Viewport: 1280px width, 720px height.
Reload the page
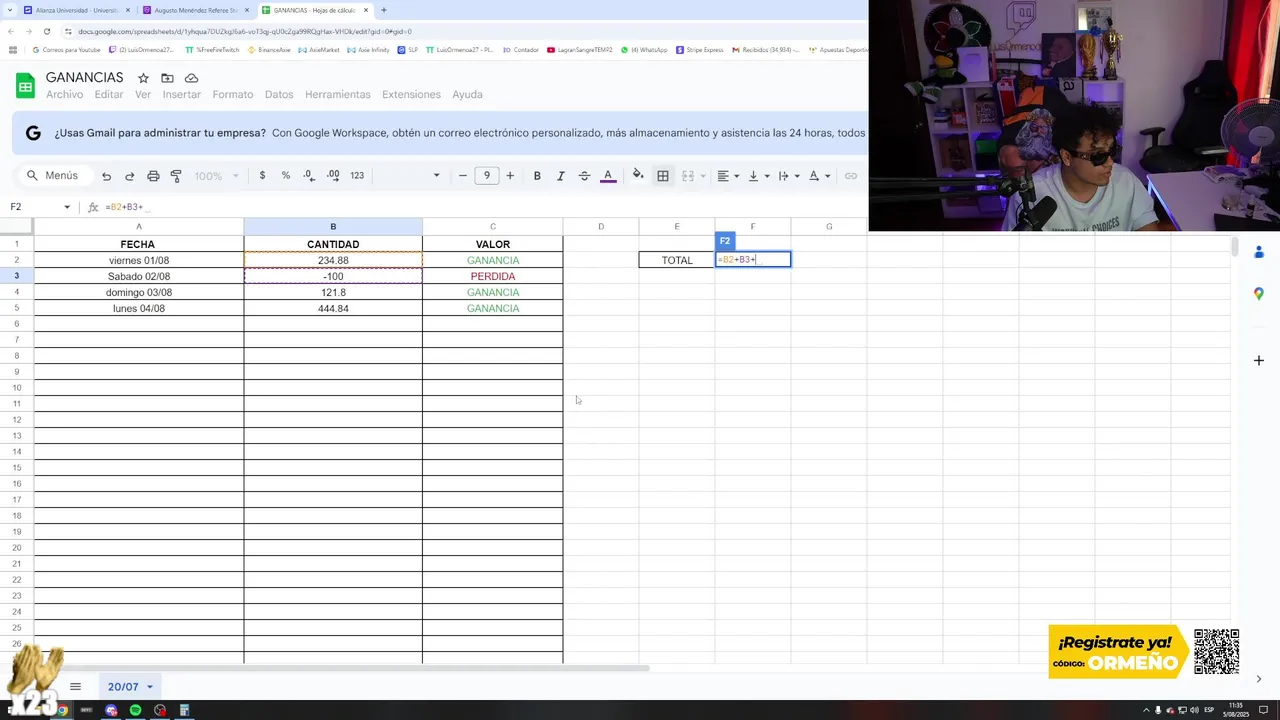pos(46,31)
